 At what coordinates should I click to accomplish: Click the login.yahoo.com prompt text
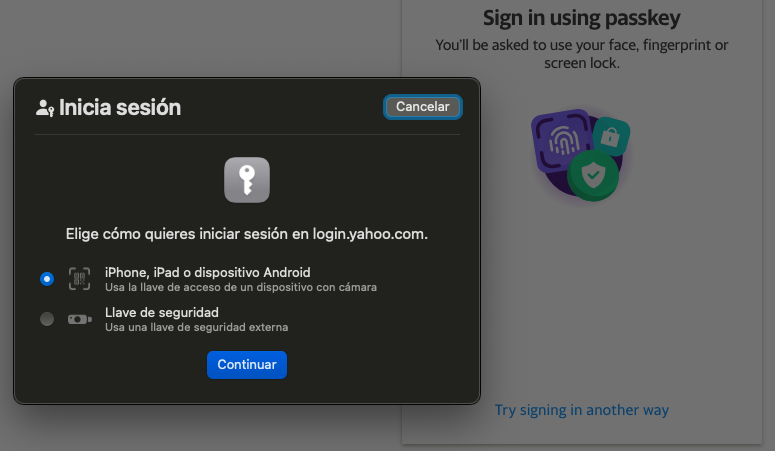click(x=247, y=234)
